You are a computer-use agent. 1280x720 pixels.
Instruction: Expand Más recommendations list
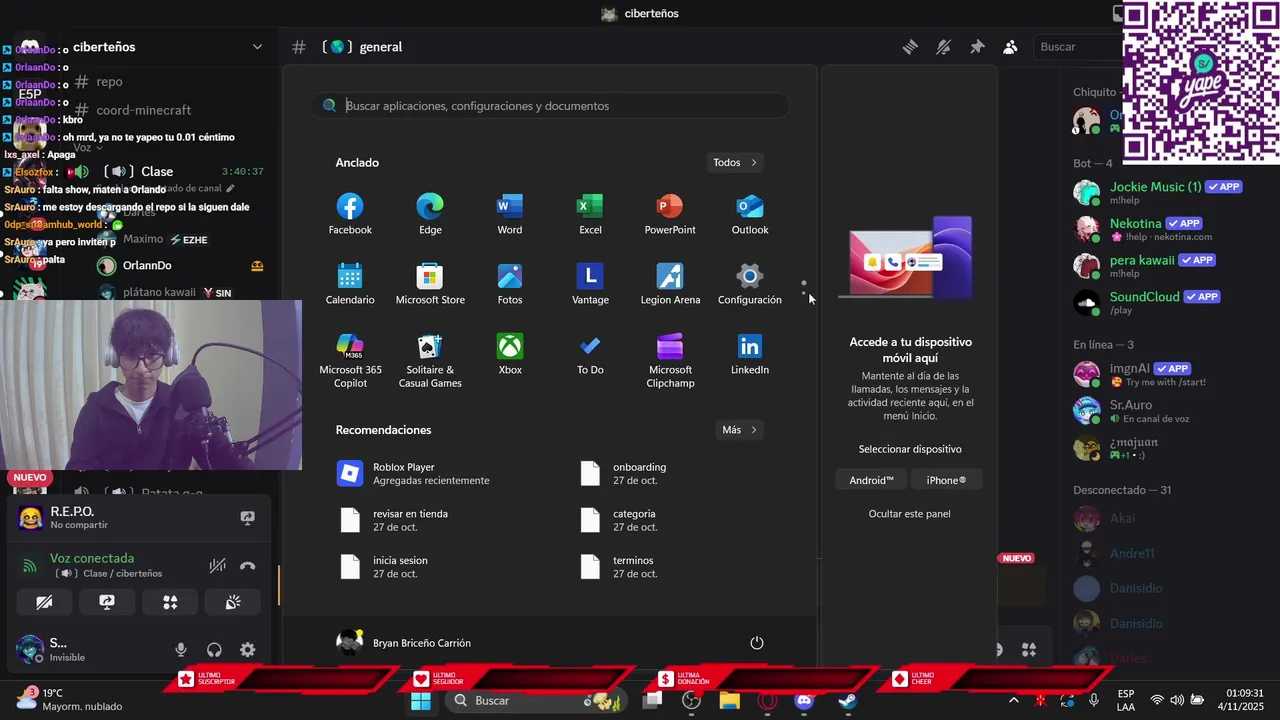(740, 430)
